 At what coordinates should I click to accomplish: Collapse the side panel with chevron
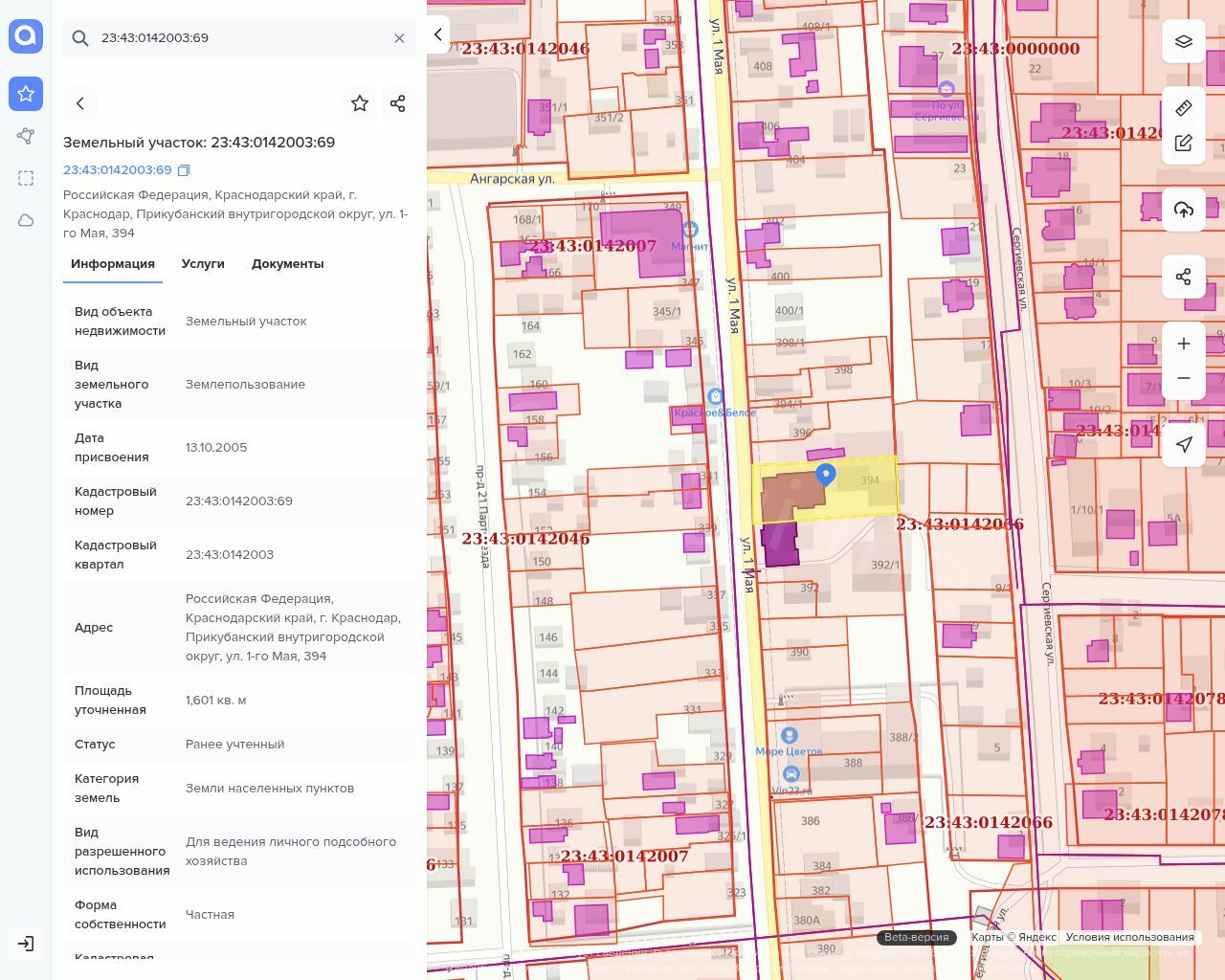438,35
